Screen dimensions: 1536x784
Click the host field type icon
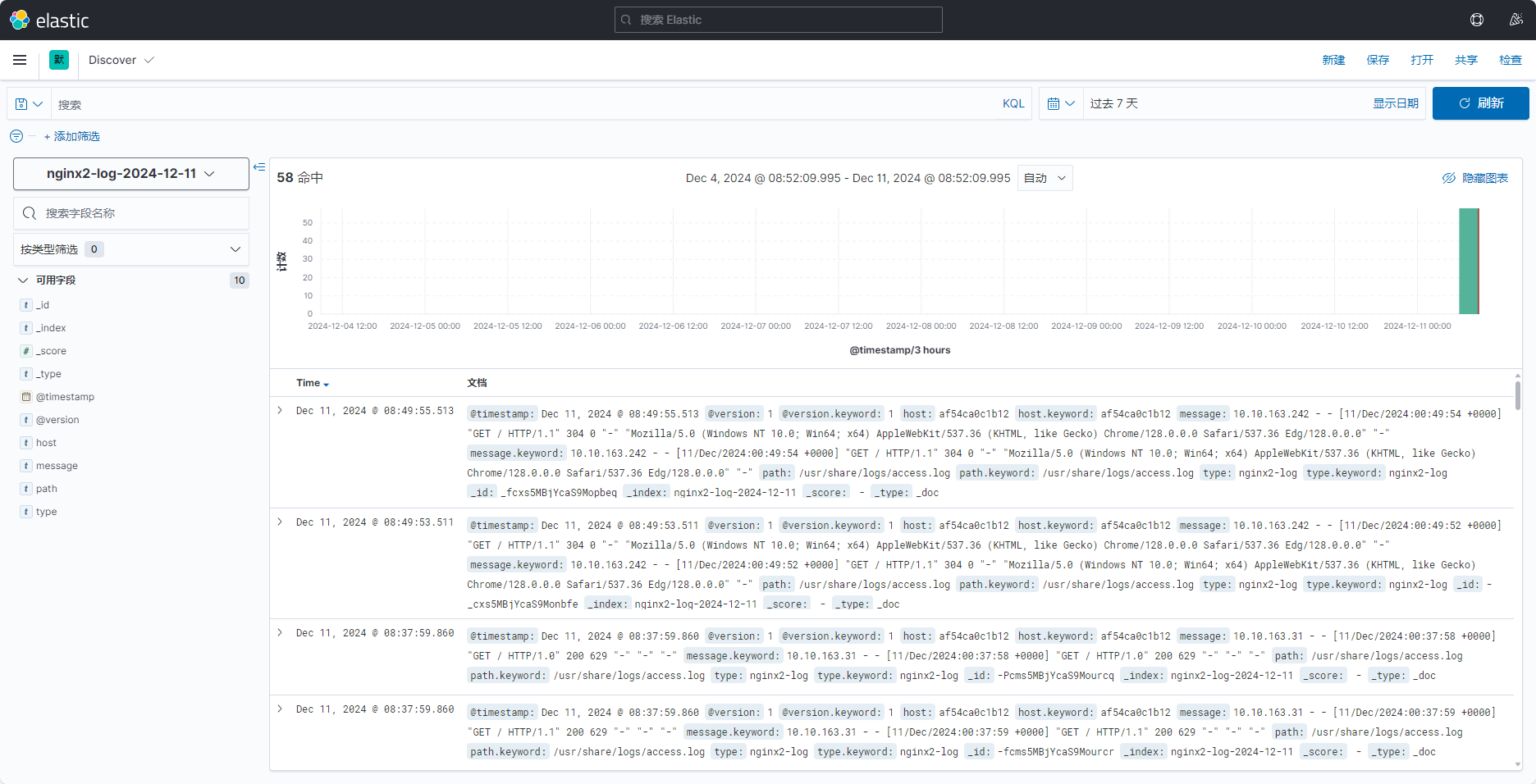coord(26,443)
